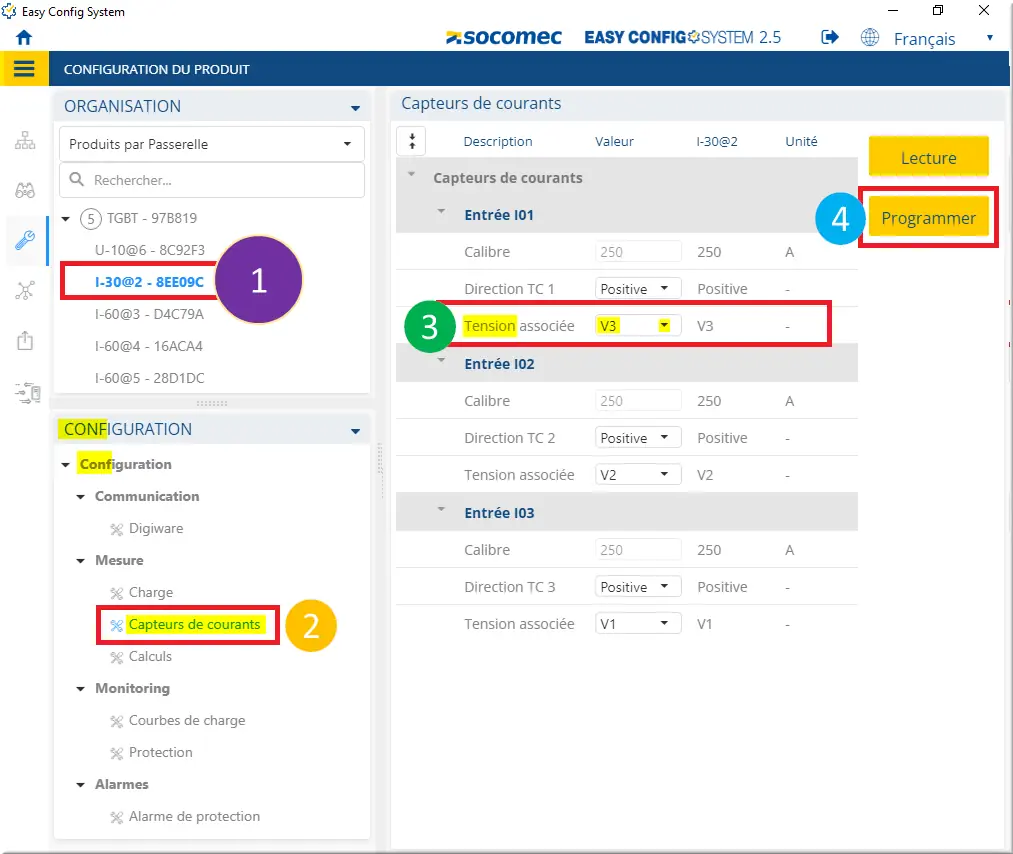
Task: Click the Charge tool icon
Action: point(116,593)
